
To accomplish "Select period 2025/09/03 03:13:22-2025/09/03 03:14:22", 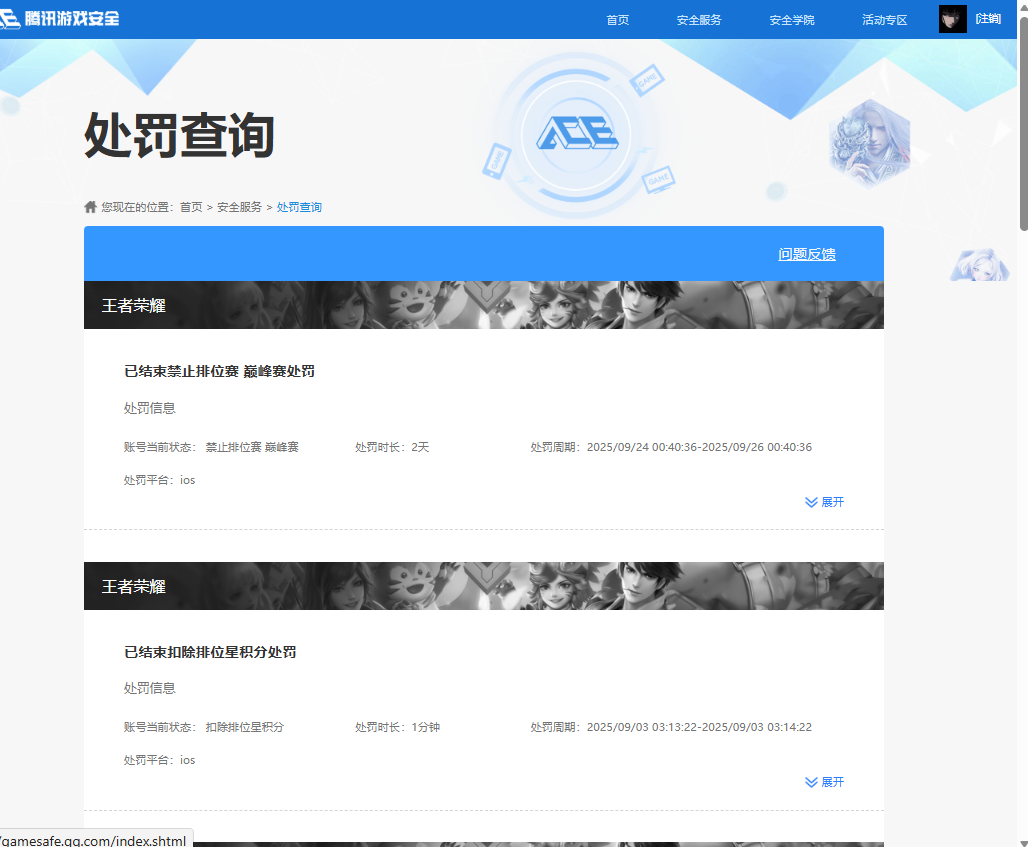I will [x=699, y=727].
